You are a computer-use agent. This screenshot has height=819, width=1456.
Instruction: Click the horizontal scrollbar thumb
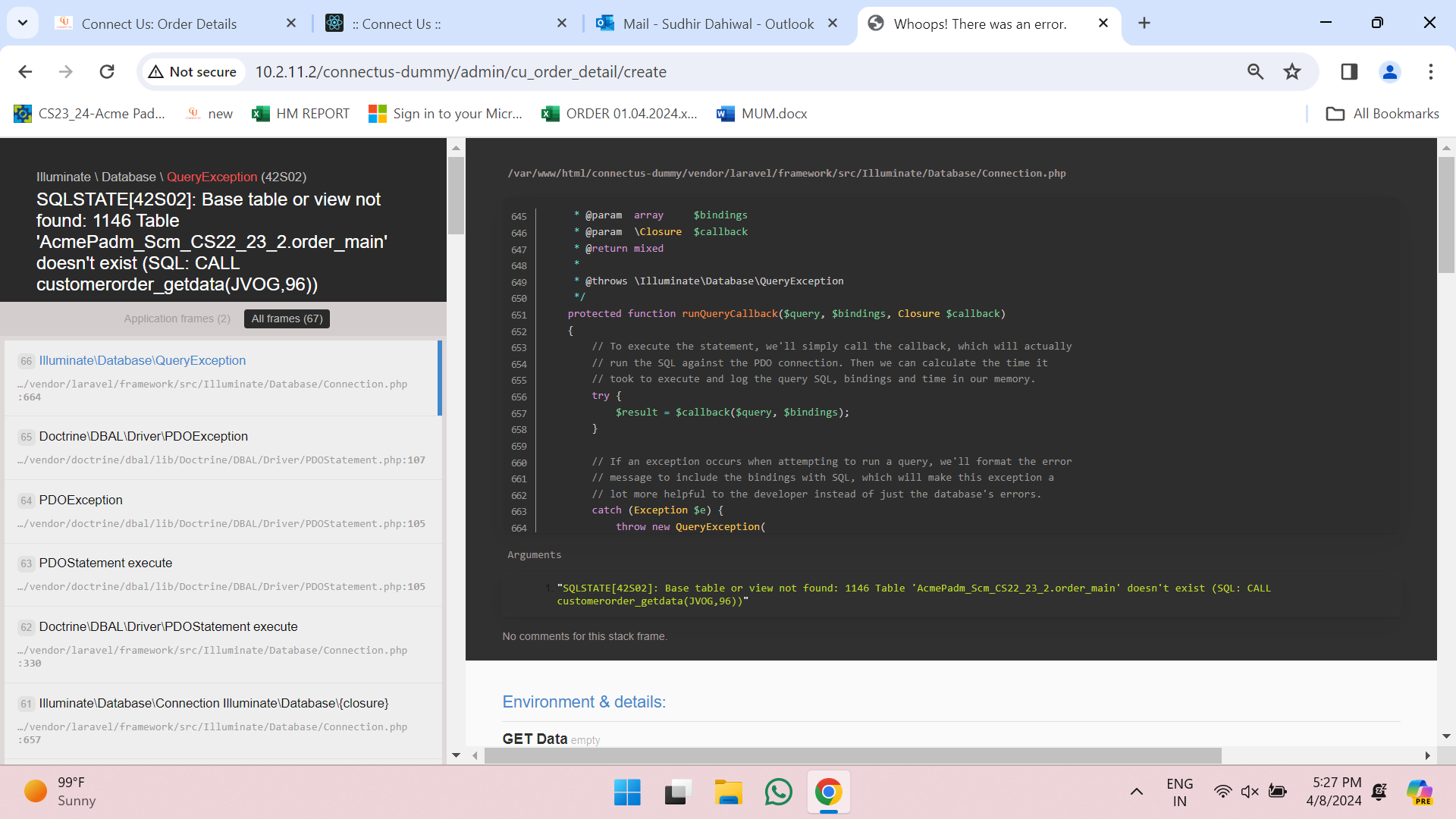coord(852,756)
